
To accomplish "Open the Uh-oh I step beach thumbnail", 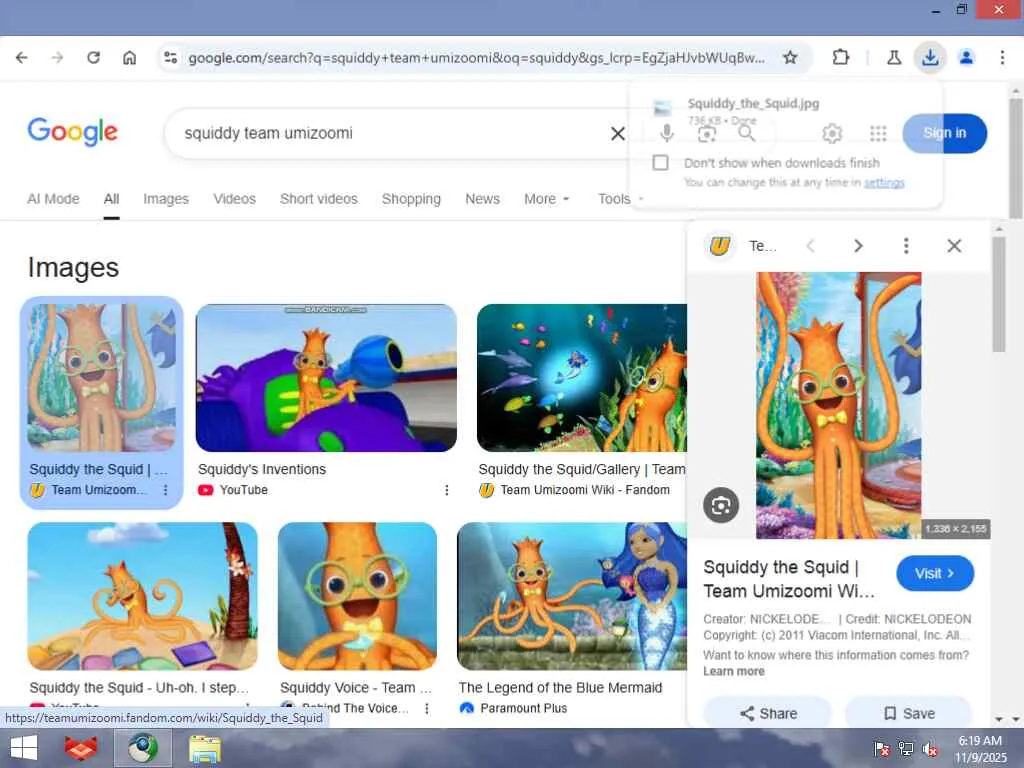I will 142,596.
